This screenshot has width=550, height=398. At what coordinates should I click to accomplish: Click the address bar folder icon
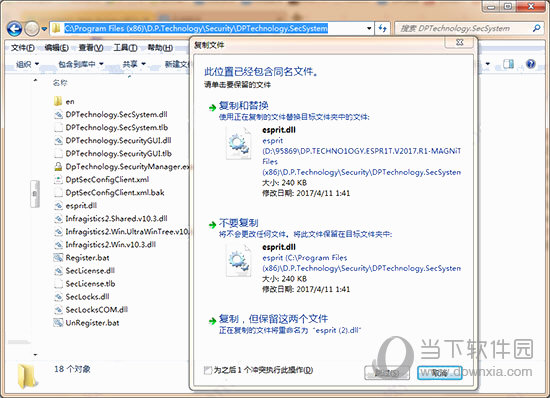(x=56, y=28)
